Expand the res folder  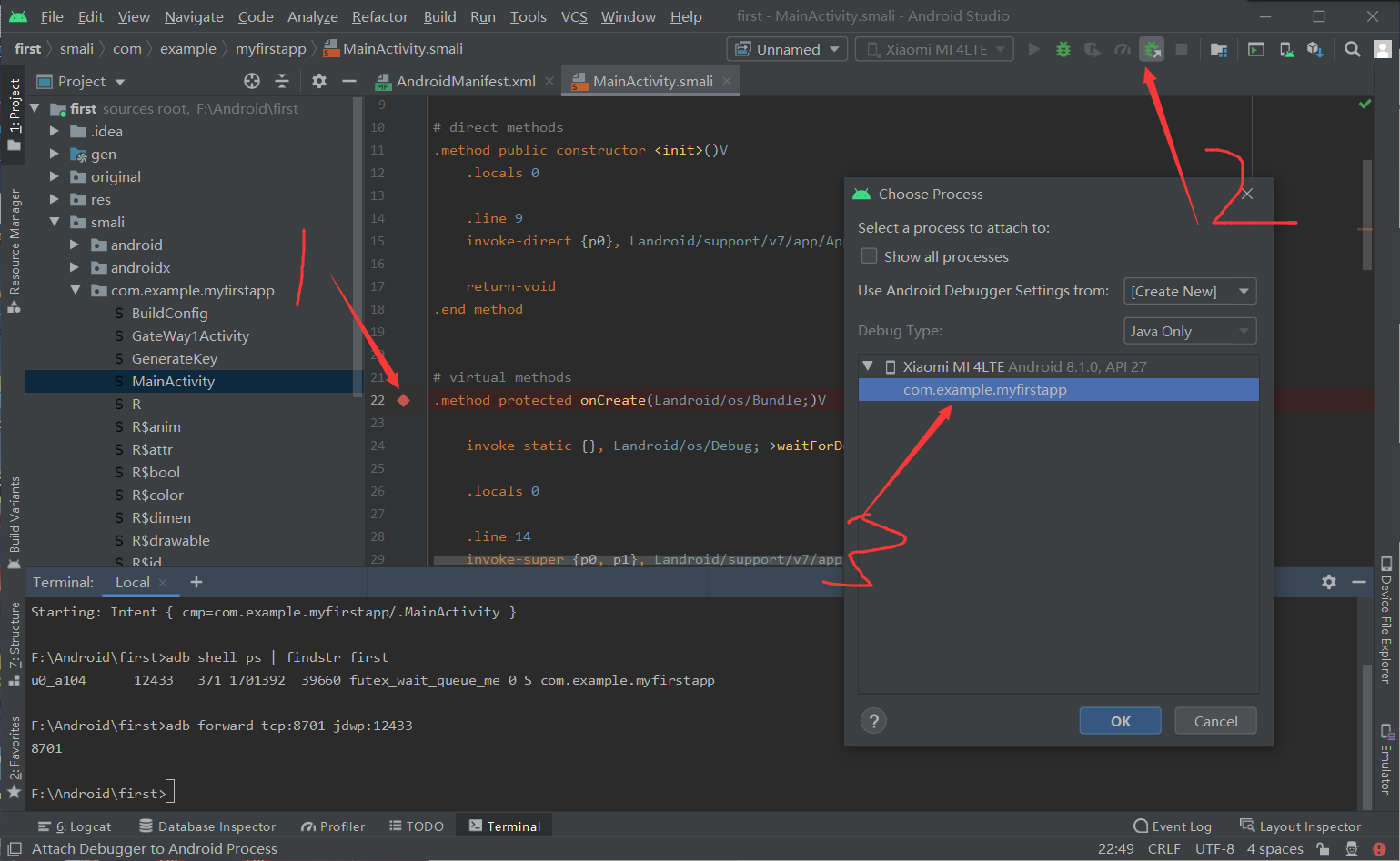(x=54, y=199)
